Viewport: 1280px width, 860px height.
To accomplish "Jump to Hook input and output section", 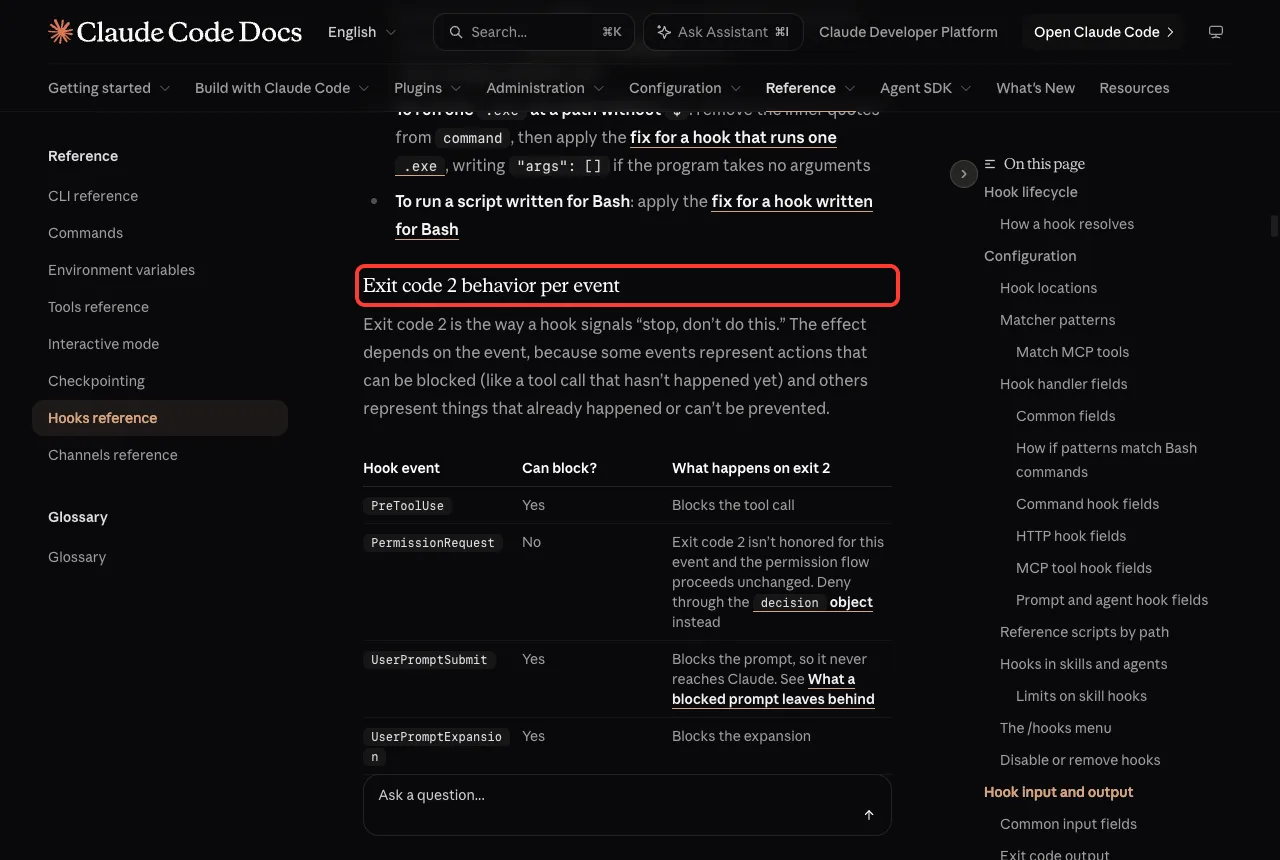I will [x=1058, y=792].
